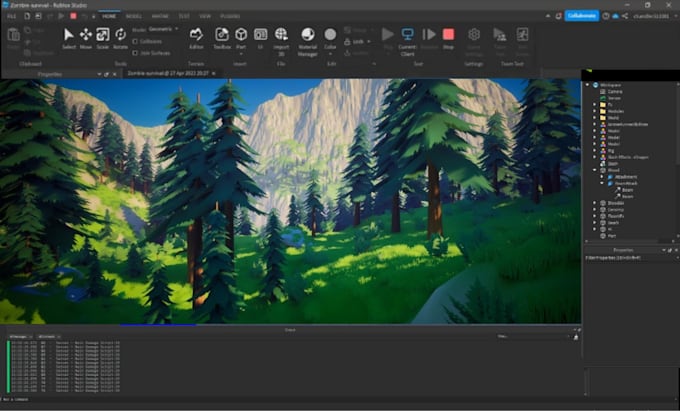
Task: Toggle the Join Surfaces checkbox
Action: pos(135,53)
